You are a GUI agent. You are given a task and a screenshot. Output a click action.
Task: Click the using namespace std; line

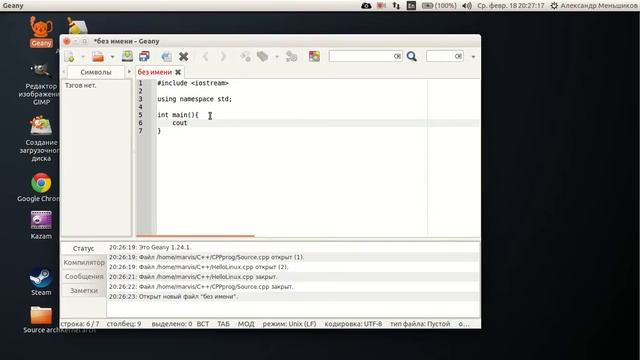point(195,99)
